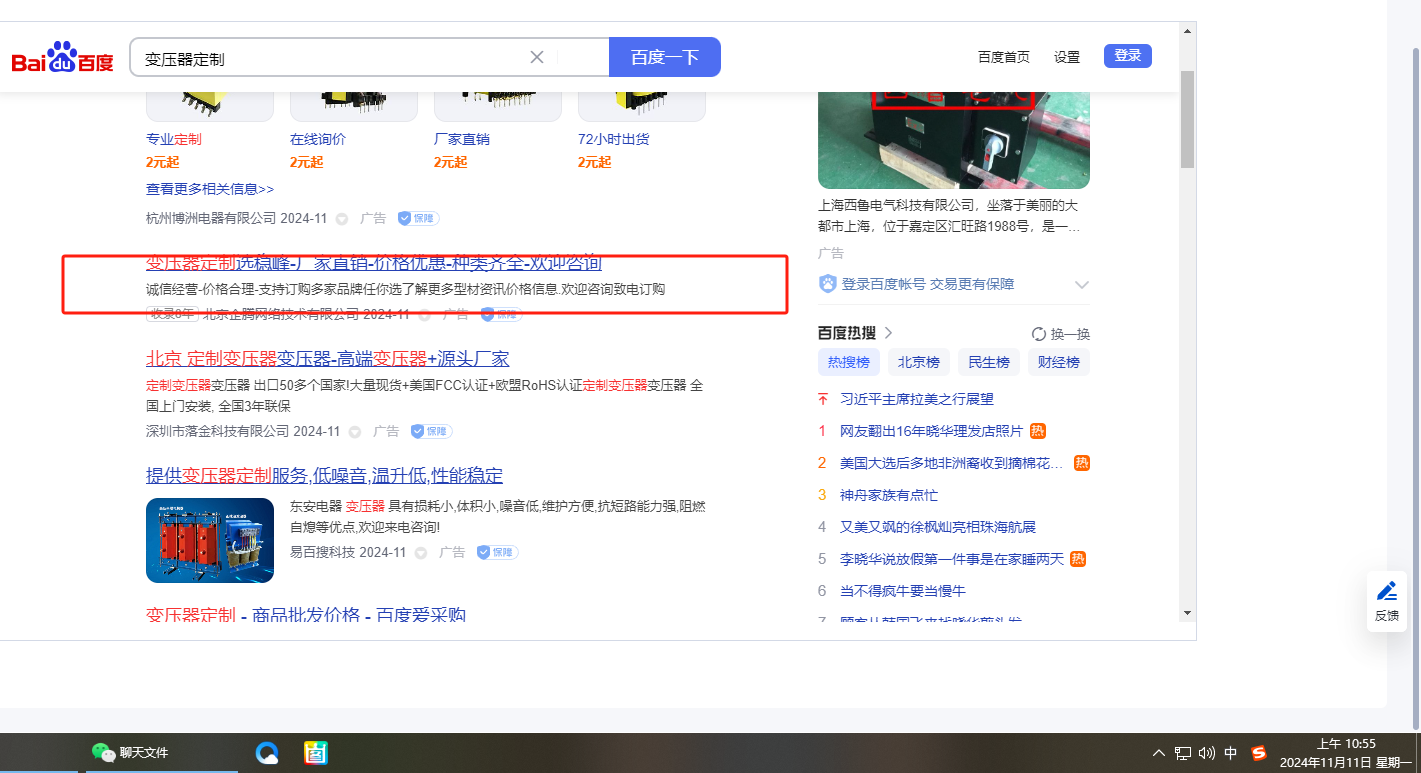
Task: Click in the 变压器定制 search field
Action: pos(330,58)
